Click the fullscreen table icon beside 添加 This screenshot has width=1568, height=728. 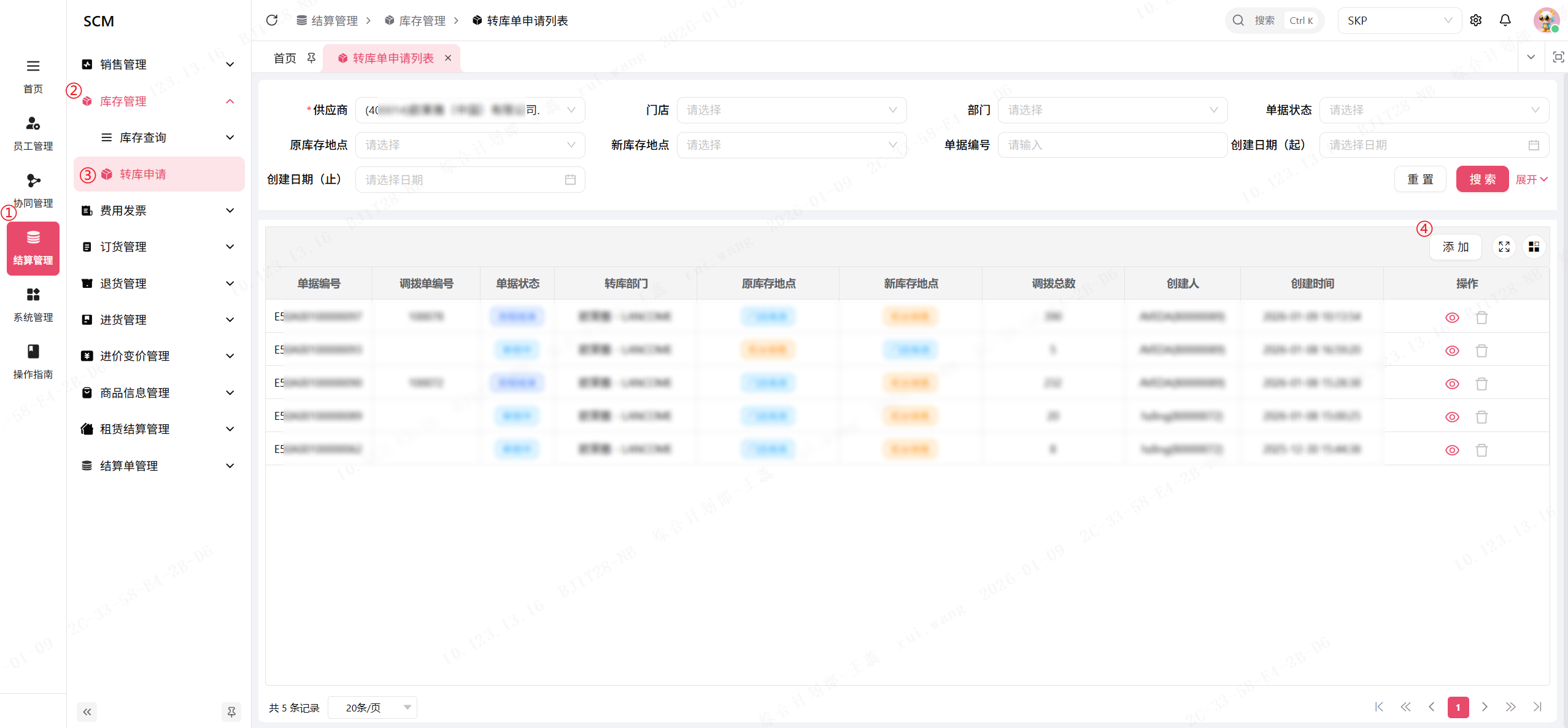point(1504,247)
